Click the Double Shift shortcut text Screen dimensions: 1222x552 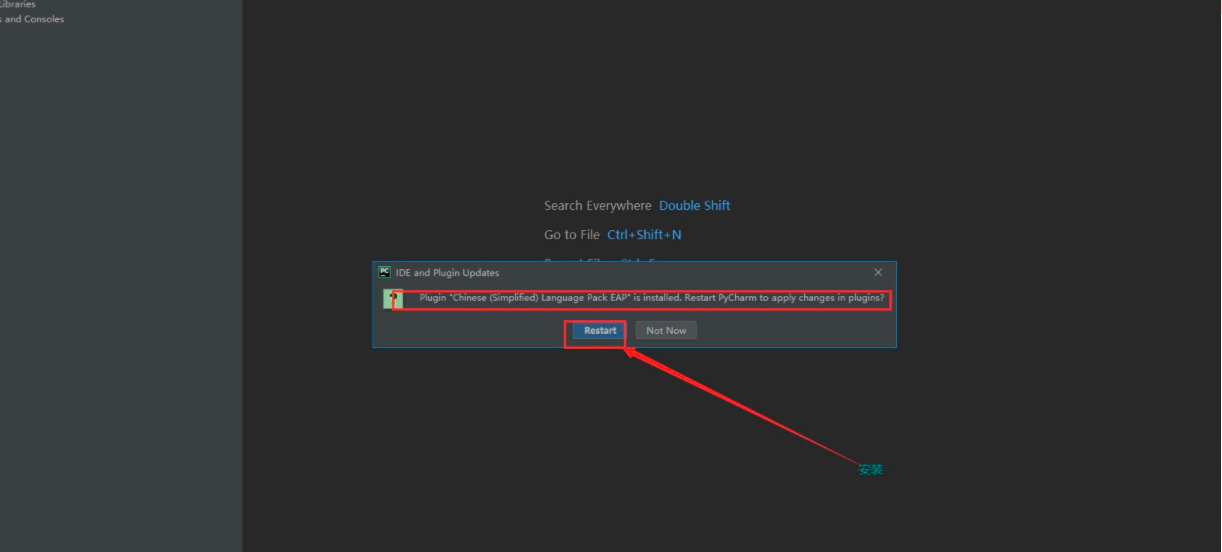(x=695, y=205)
